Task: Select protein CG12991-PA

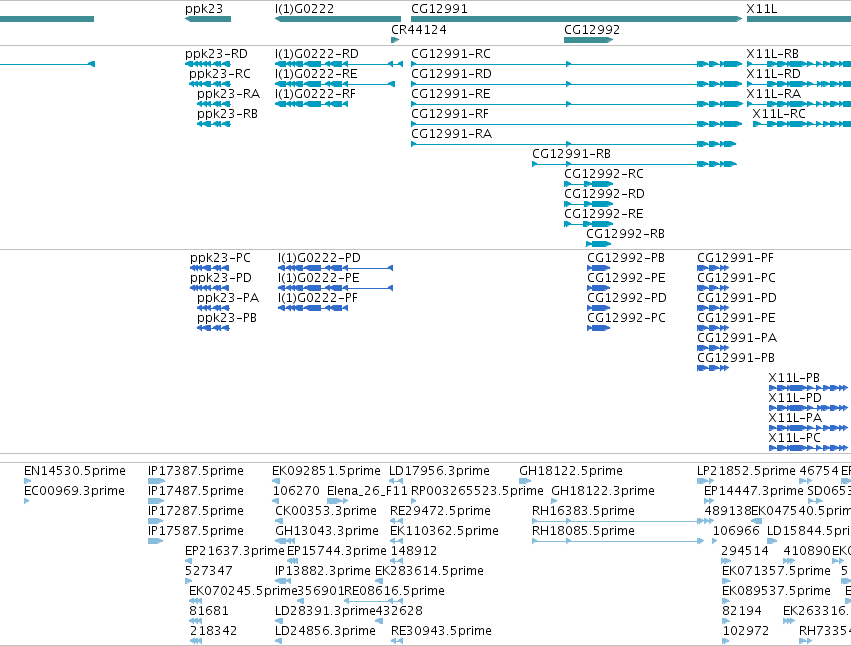Action: pos(737,338)
